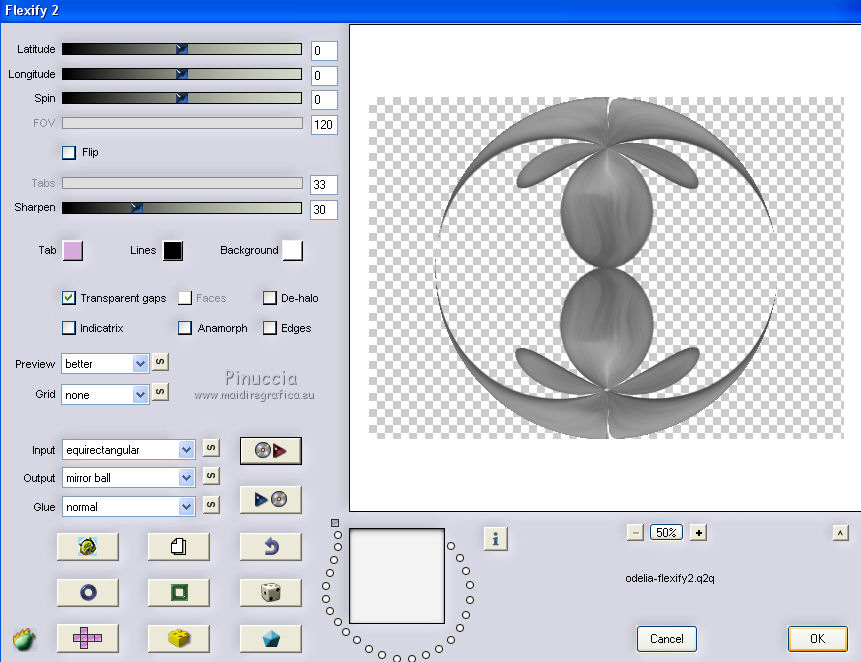Viewport: 861px width, 662px height.
Task: Open the Glue mode dropdown
Action: 128,507
